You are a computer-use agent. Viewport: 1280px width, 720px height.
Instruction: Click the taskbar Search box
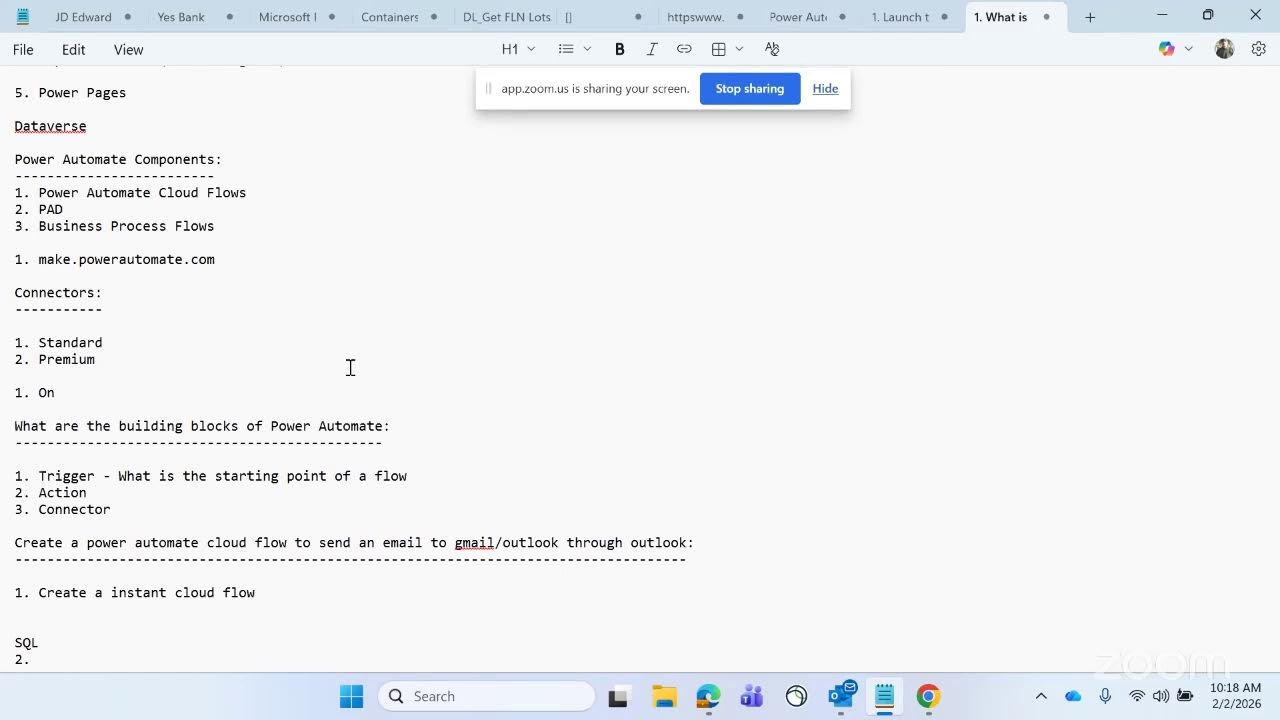(x=486, y=696)
